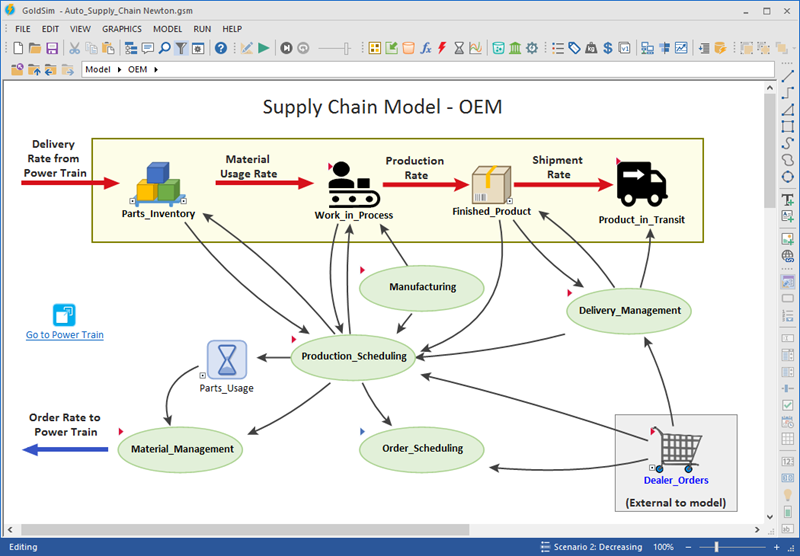Expand the arrow after Model in breadcrumb
800x556 pixels.
(119, 69)
